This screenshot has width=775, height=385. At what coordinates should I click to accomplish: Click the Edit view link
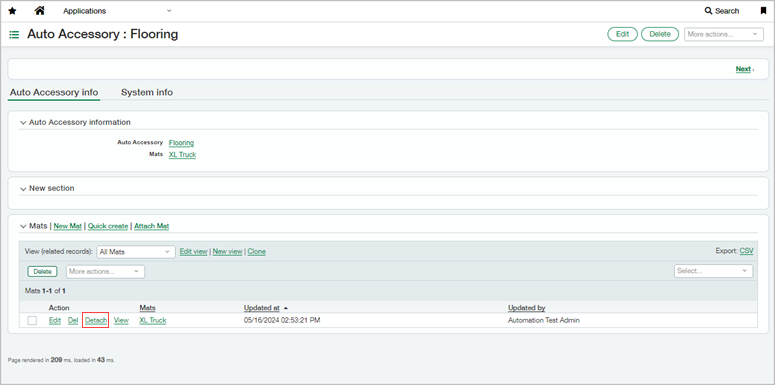pos(193,252)
